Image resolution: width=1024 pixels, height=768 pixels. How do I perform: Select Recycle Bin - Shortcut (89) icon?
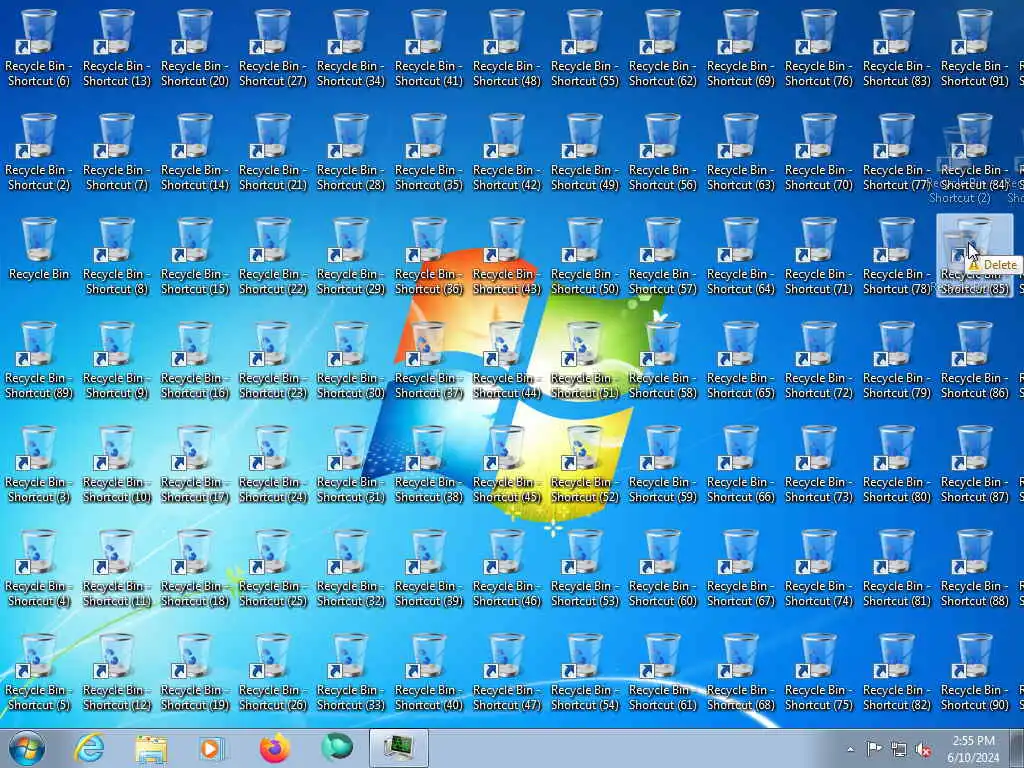pos(39,360)
